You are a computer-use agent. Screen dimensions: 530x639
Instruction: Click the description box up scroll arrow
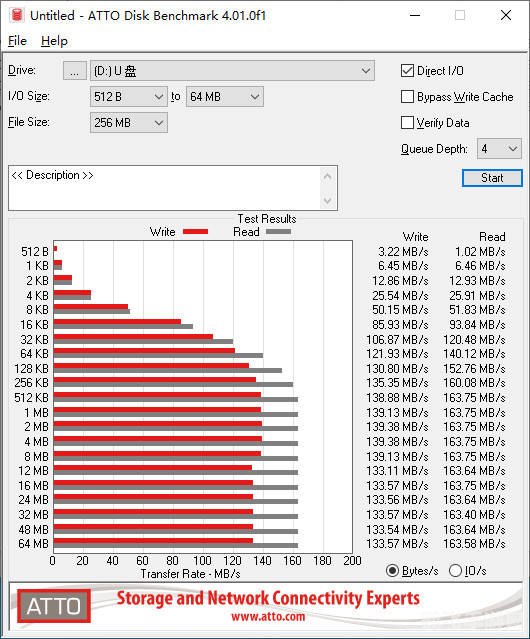click(x=327, y=177)
